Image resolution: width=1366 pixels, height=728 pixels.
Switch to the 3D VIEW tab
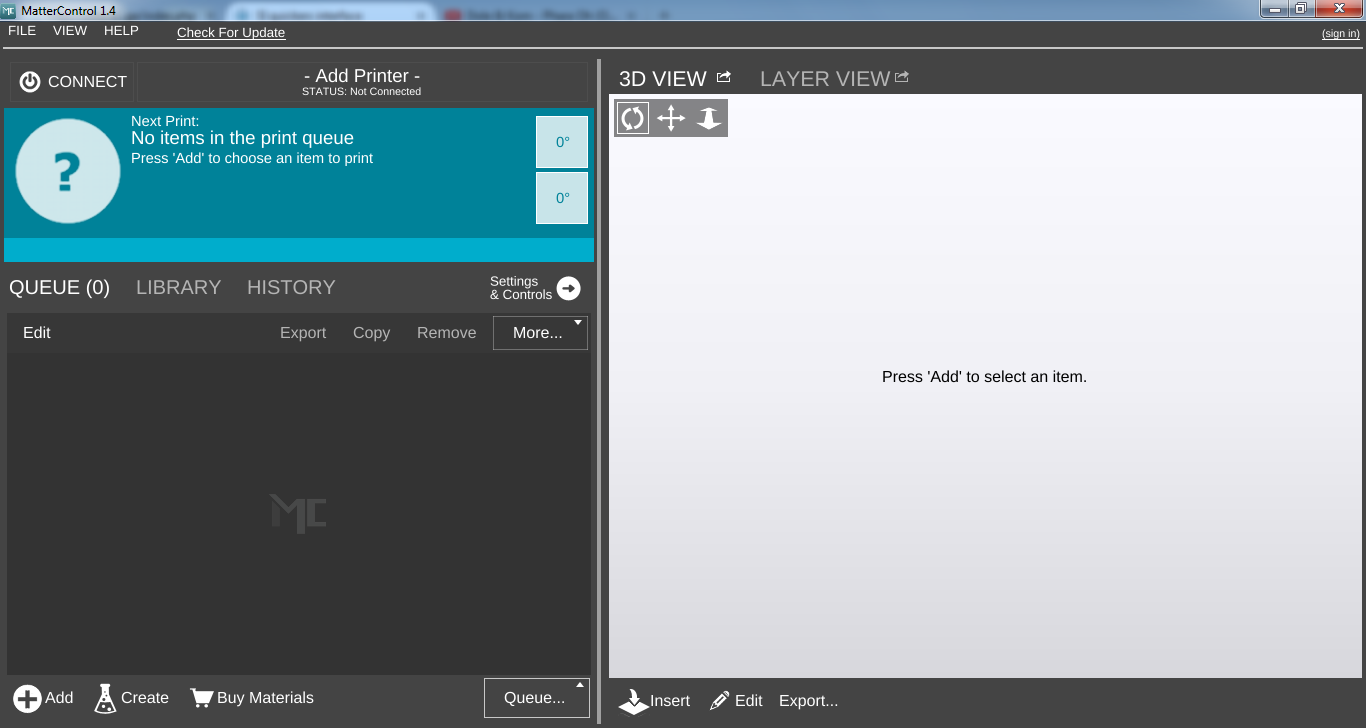coord(663,79)
